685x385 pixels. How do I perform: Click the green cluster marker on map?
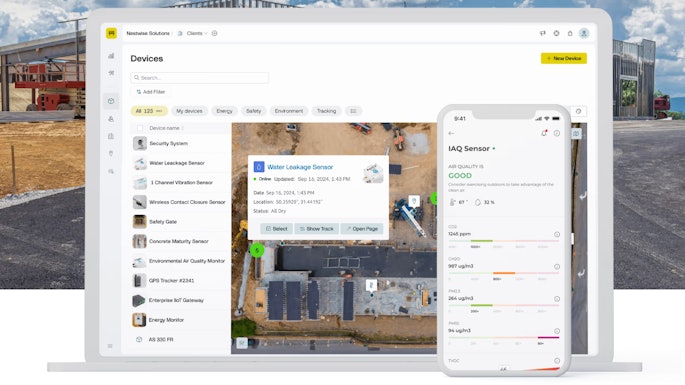pyautogui.click(x=257, y=250)
